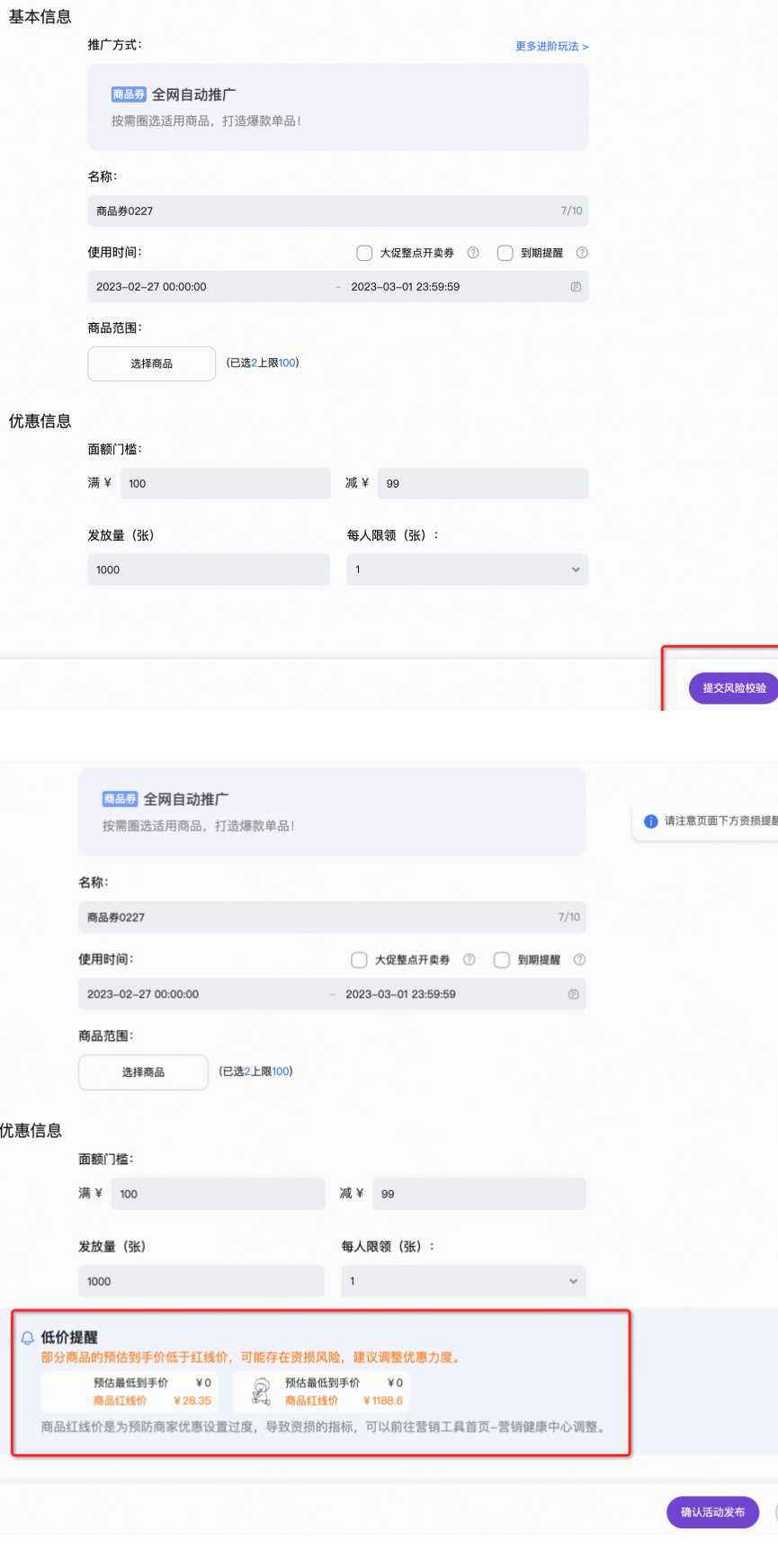This screenshot has height=1568, width=778.
Task: Open 每人限领 dropdown in lower screenshot
Action: (464, 1281)
